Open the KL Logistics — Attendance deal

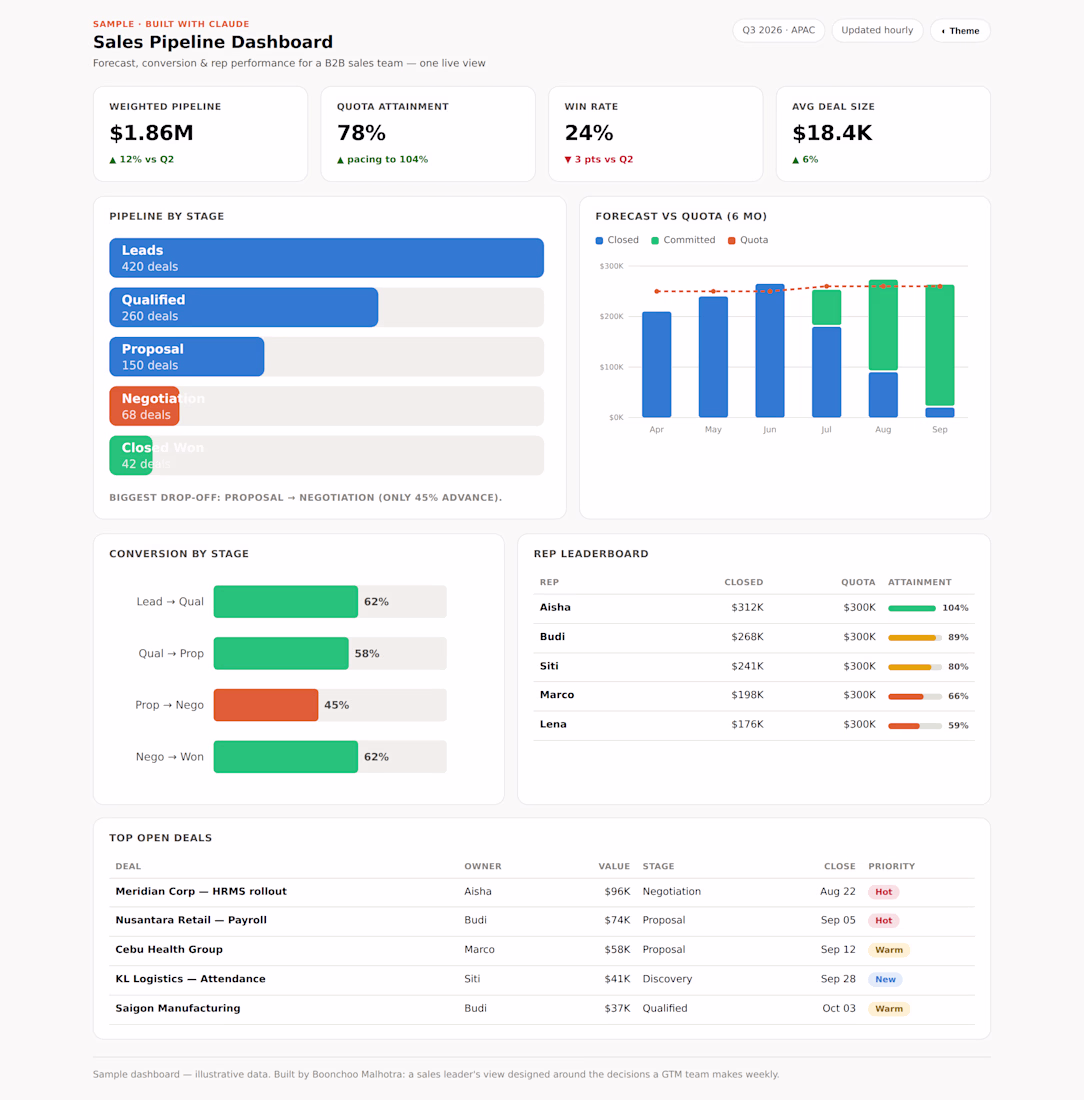pos(190,979)
